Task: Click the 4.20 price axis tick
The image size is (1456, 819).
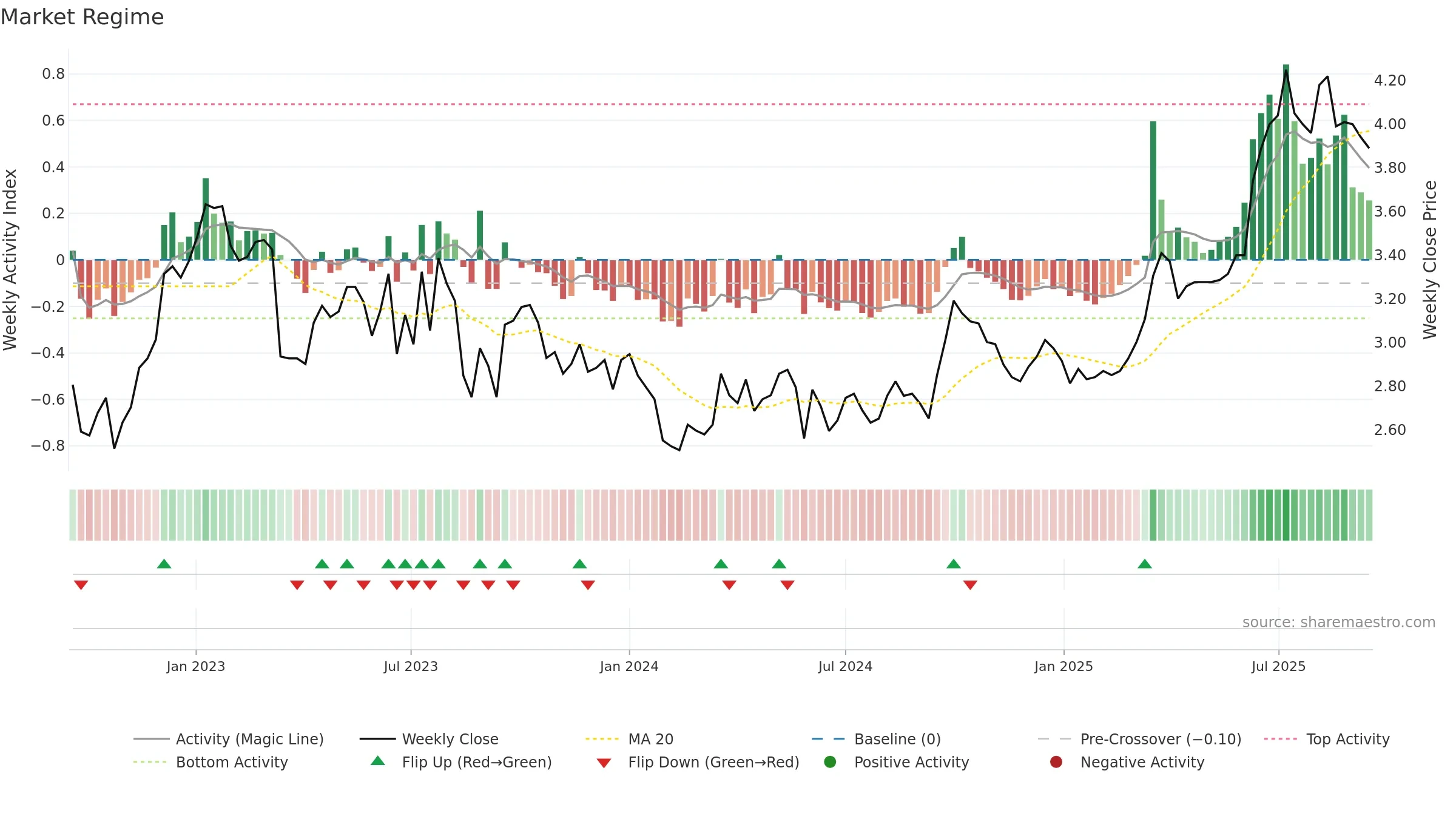Action: click(1390, 80)
